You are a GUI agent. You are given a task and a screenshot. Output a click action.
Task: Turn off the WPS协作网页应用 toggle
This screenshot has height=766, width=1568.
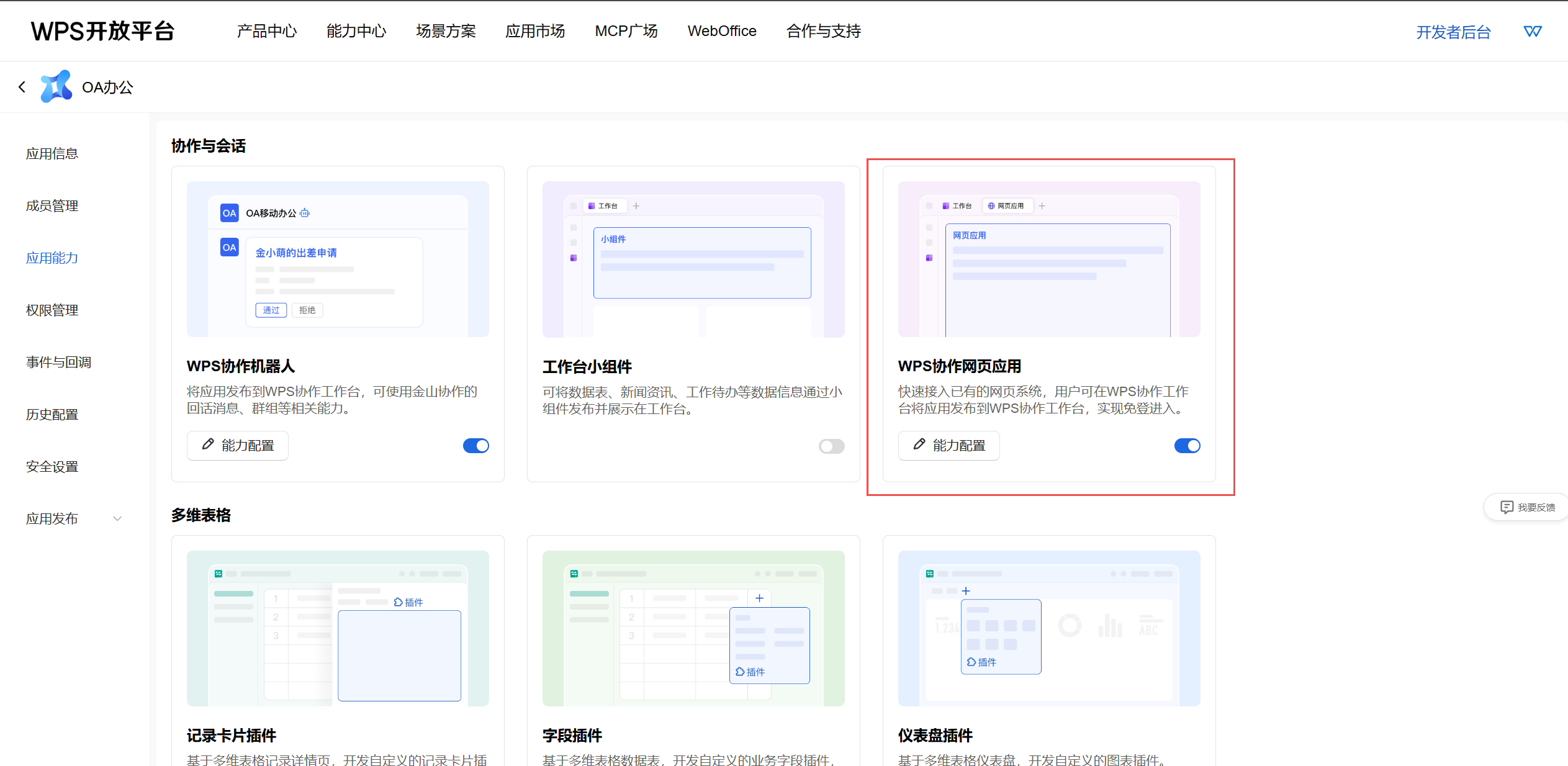coord(1187,446)
